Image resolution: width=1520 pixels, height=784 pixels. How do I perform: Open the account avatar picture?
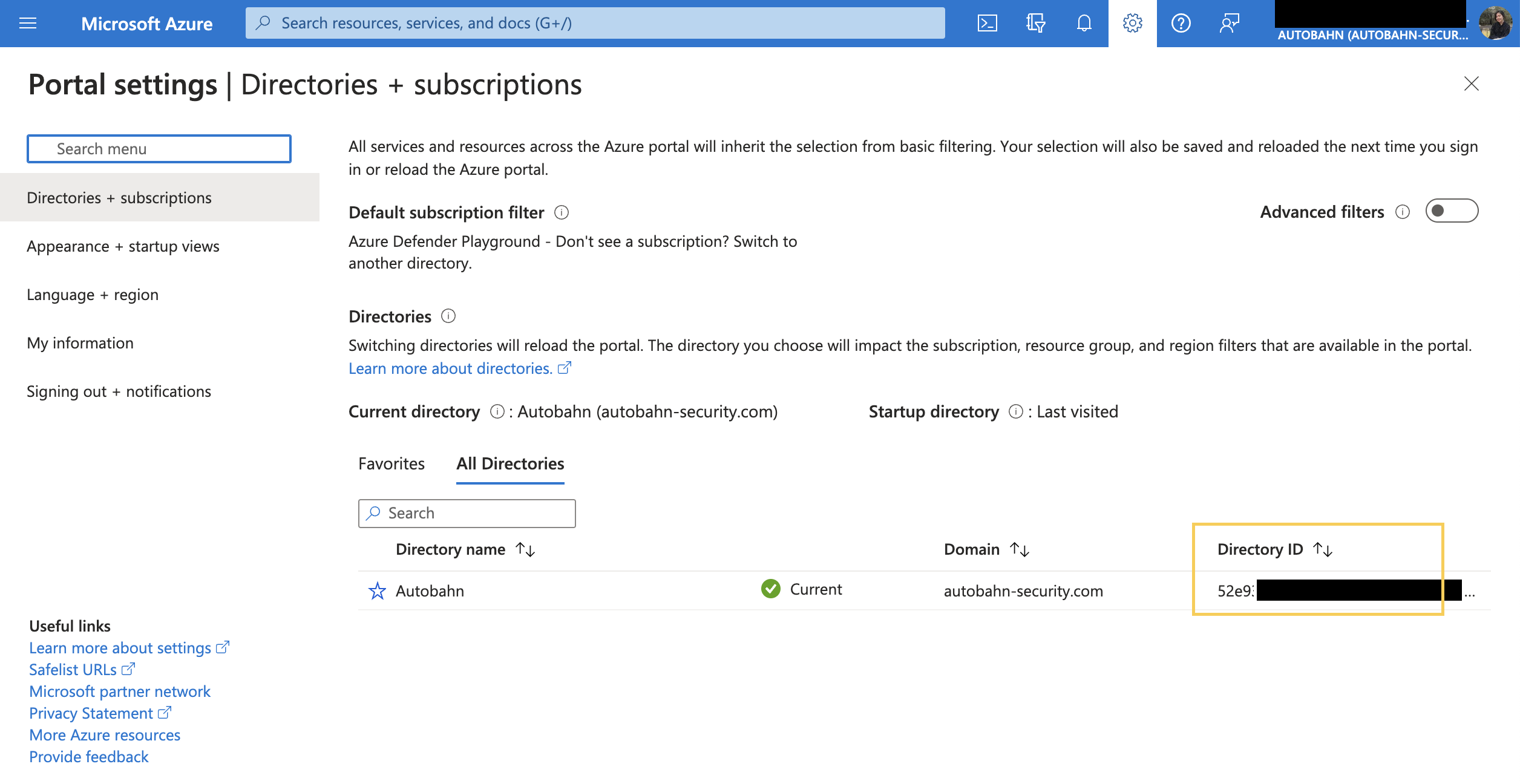(1495, 23)
